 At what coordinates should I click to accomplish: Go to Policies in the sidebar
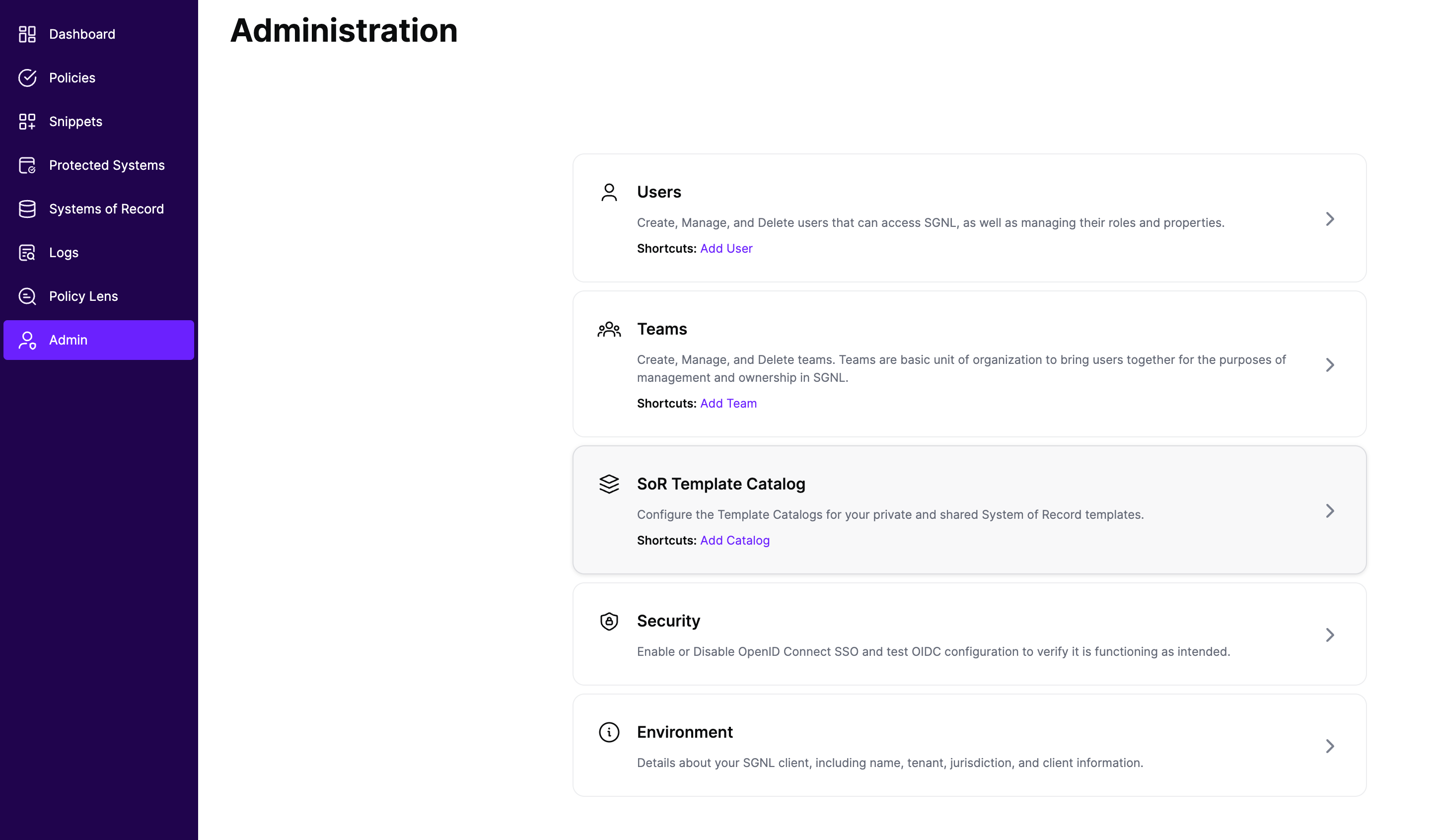(x=99, y=77)
